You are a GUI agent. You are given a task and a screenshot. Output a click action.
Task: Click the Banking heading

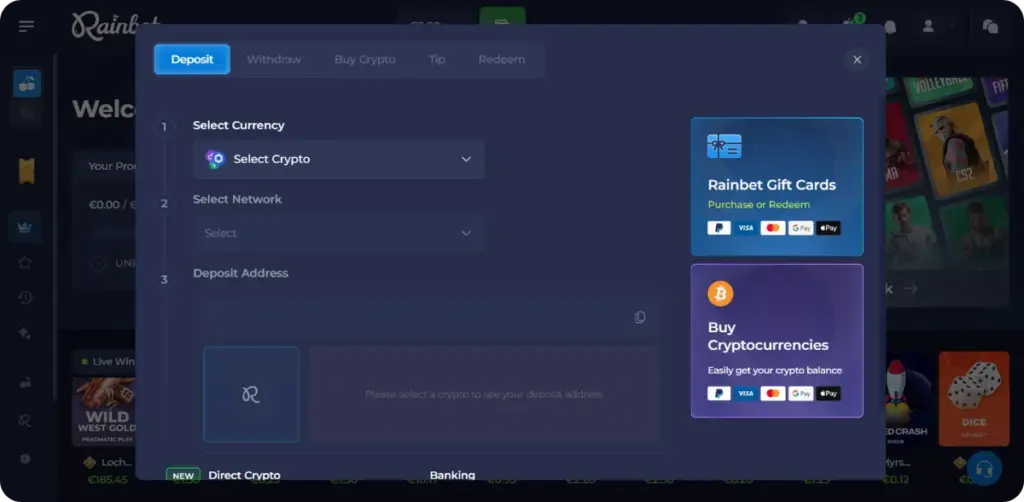(453, 475)
